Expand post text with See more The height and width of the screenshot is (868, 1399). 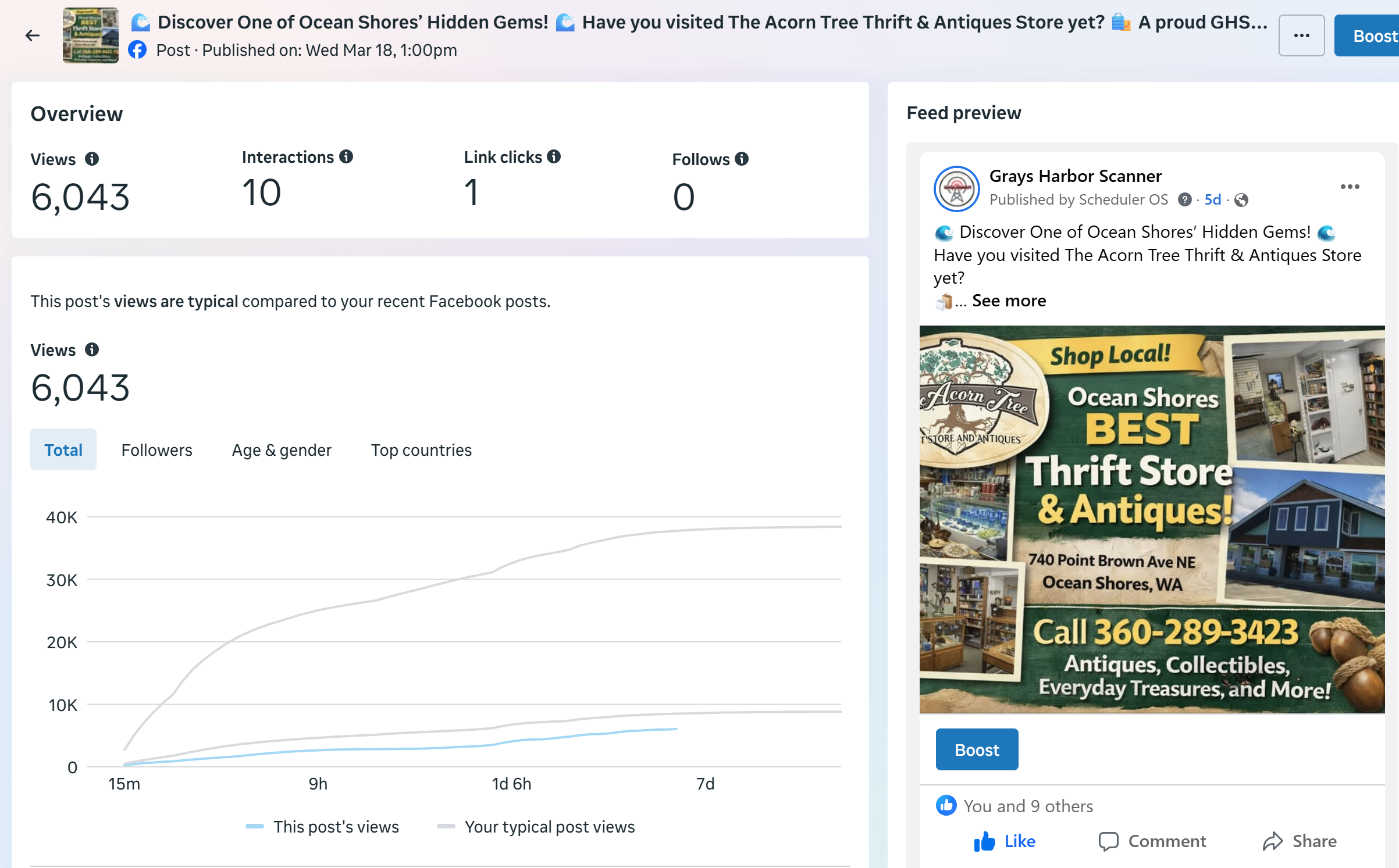1009,301
